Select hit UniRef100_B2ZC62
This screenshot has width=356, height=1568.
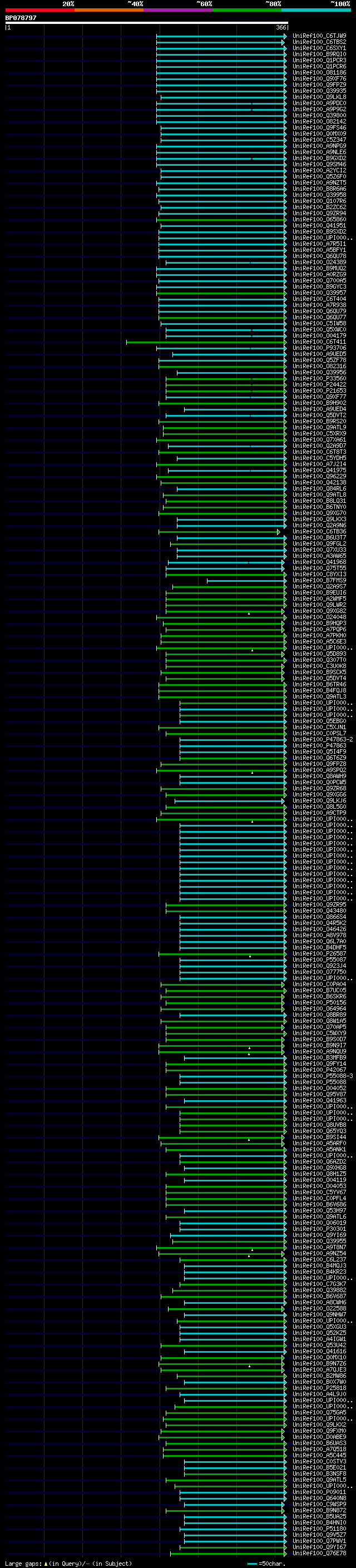319,207
